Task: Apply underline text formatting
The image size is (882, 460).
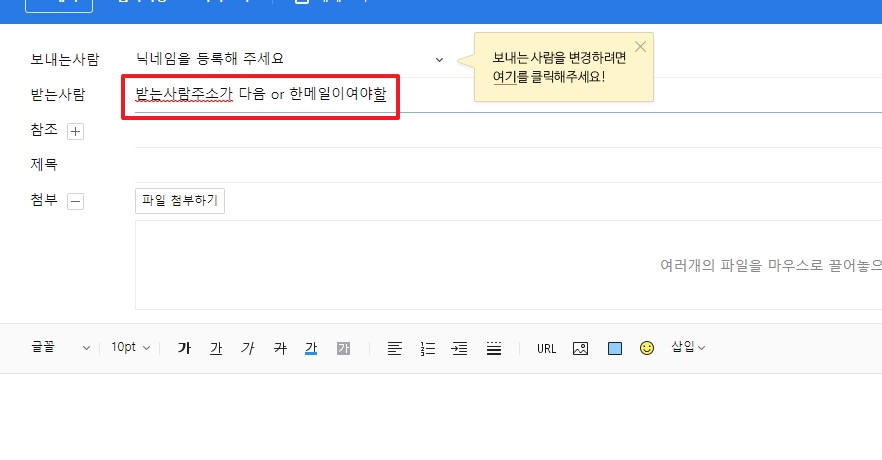Action: click(216, 349)
